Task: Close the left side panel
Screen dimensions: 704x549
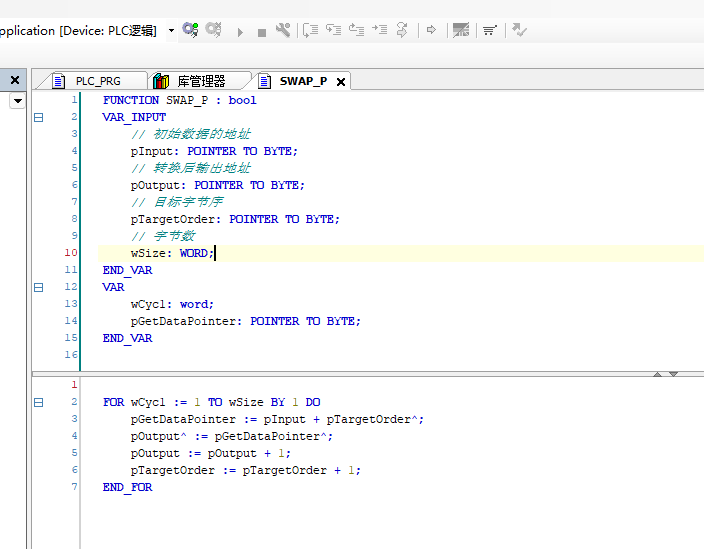Action: pyautogui.click(x=15, y=80)
